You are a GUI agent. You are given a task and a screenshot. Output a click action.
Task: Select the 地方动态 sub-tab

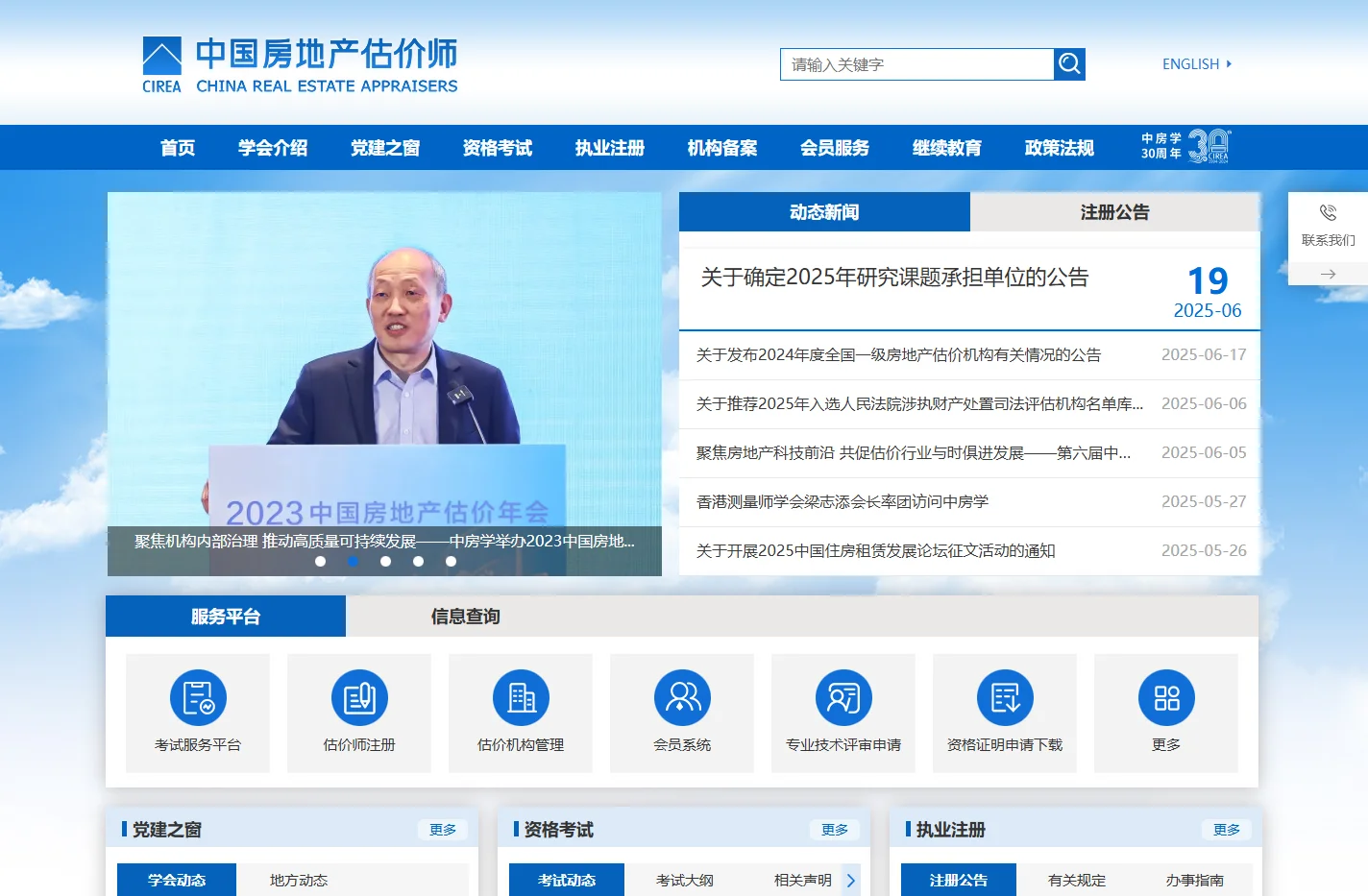pyautogui.click(x=299, y=880)
